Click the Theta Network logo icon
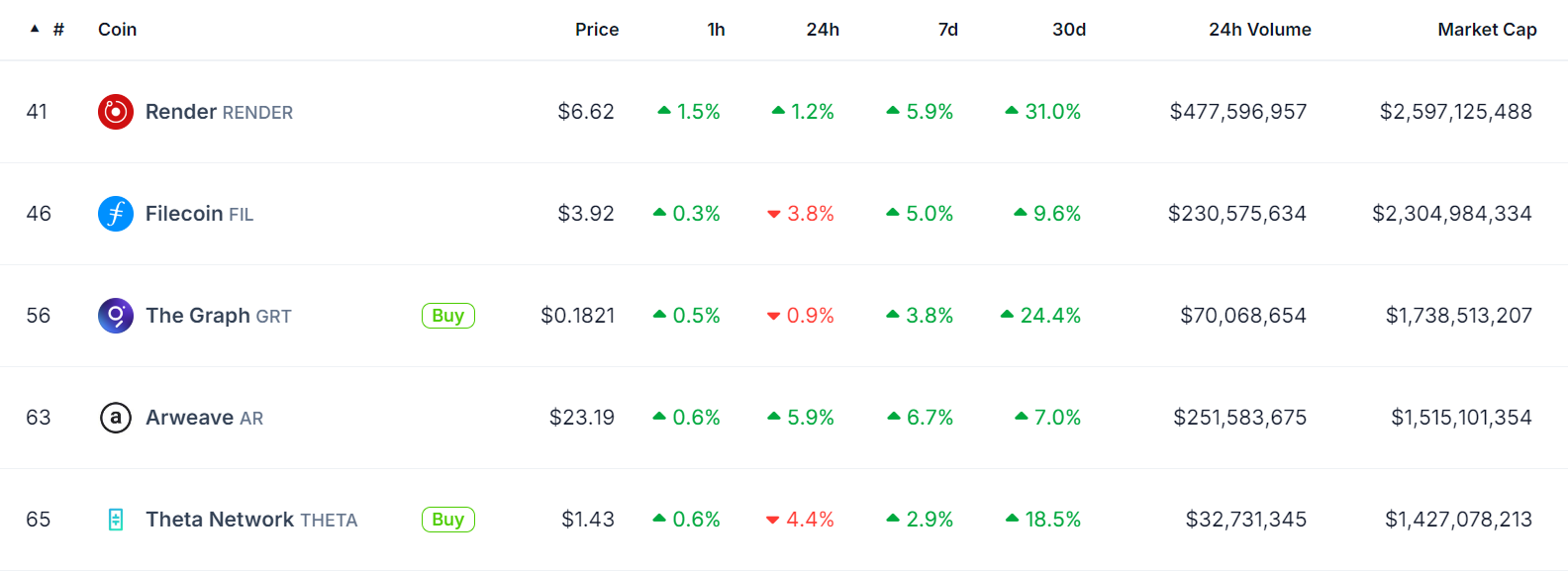Screen dimensions: 1568x573 click(x=116, y=520)
